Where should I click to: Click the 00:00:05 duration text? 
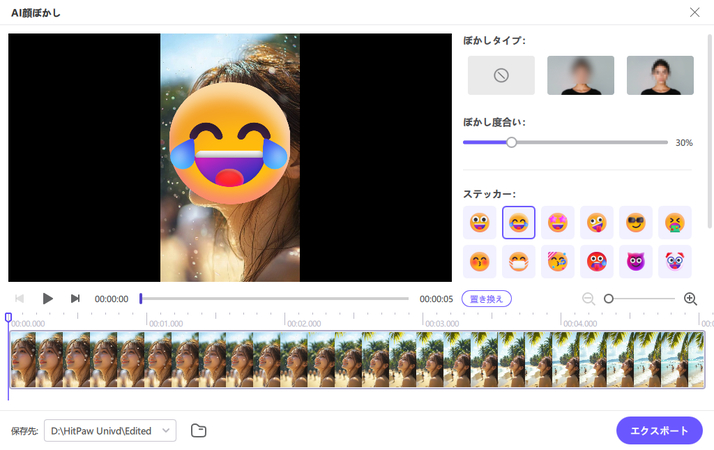(x=436, y=299)
